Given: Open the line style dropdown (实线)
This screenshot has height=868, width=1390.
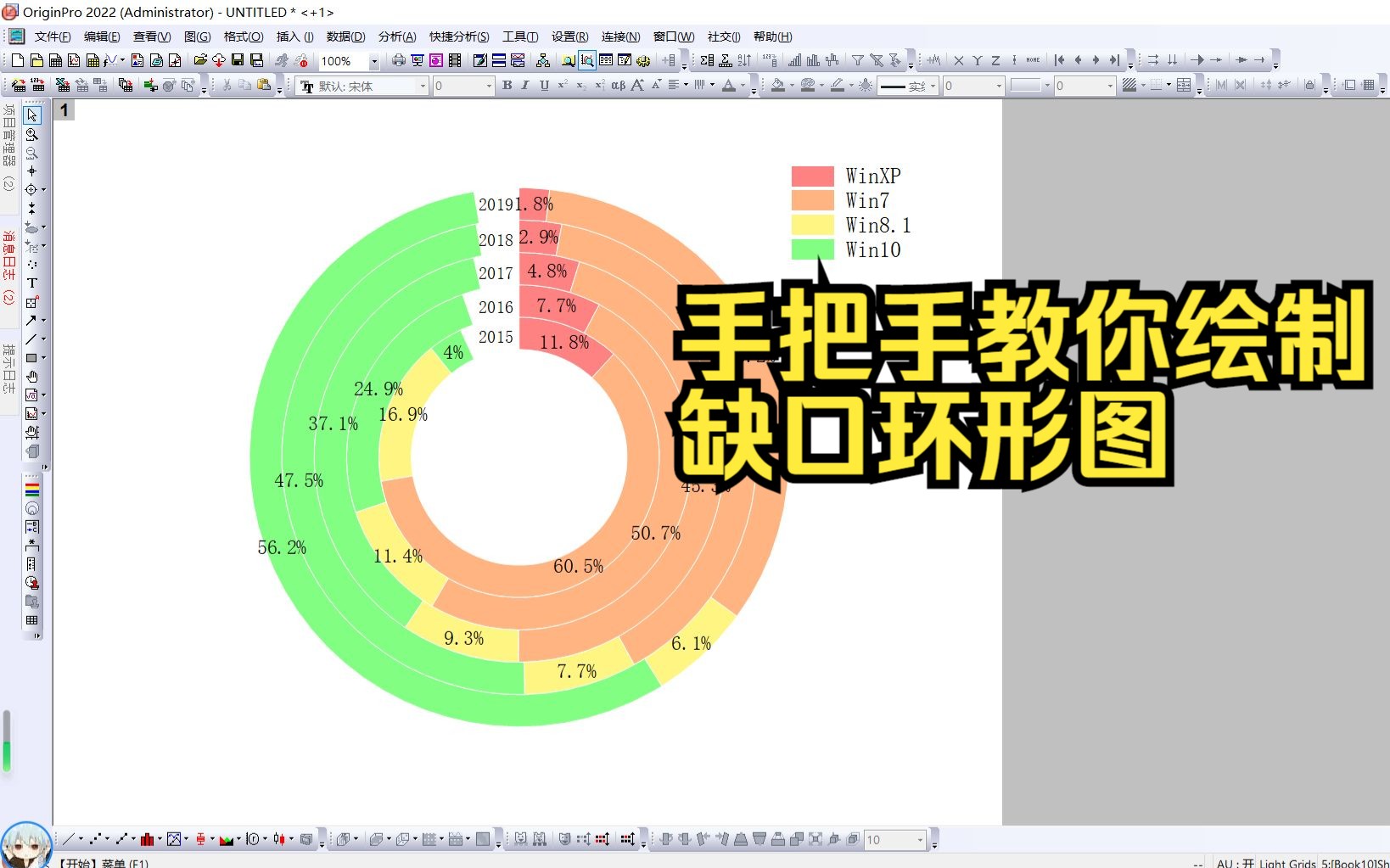Looking at the screenshot, I should click(x=933, y=86).
